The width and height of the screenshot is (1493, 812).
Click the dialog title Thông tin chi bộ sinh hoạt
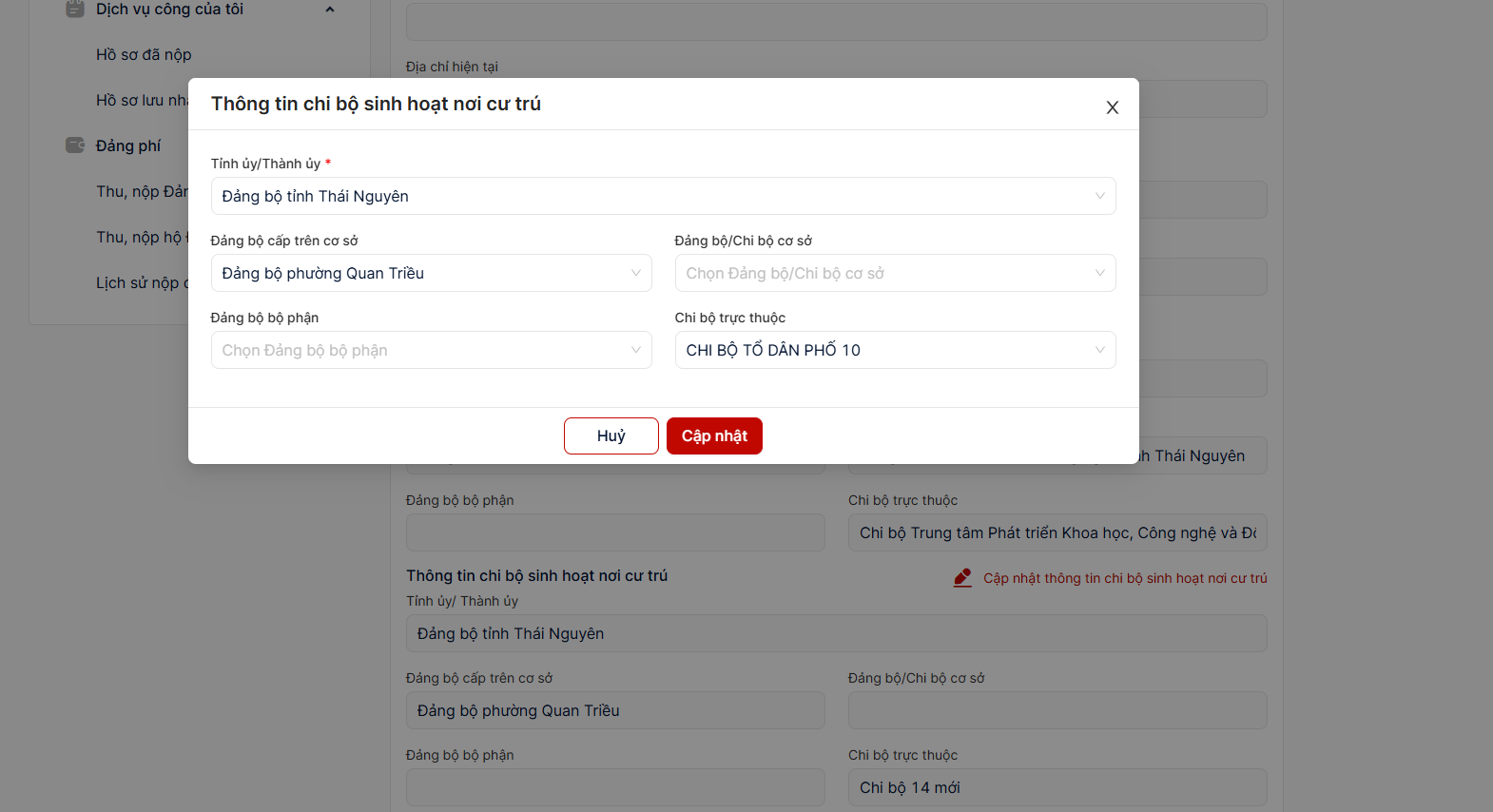coord(376,104)
